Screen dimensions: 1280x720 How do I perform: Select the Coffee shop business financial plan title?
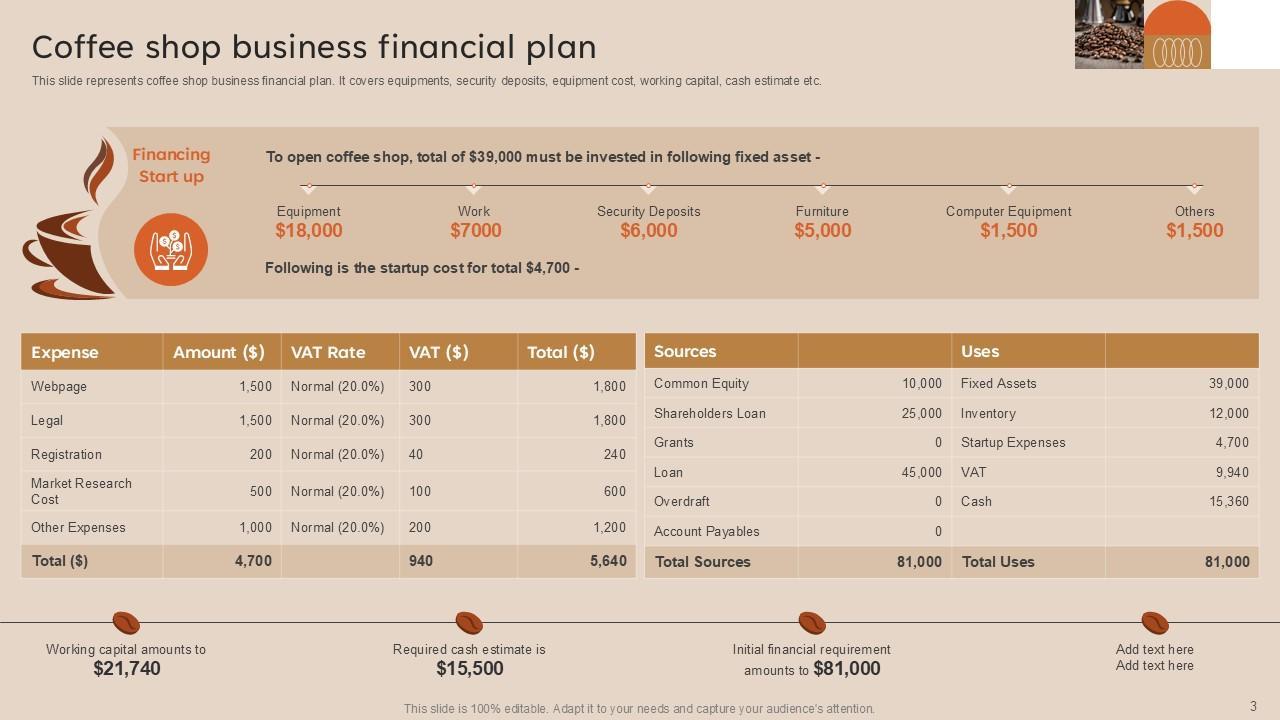click(x=314, y=47)
